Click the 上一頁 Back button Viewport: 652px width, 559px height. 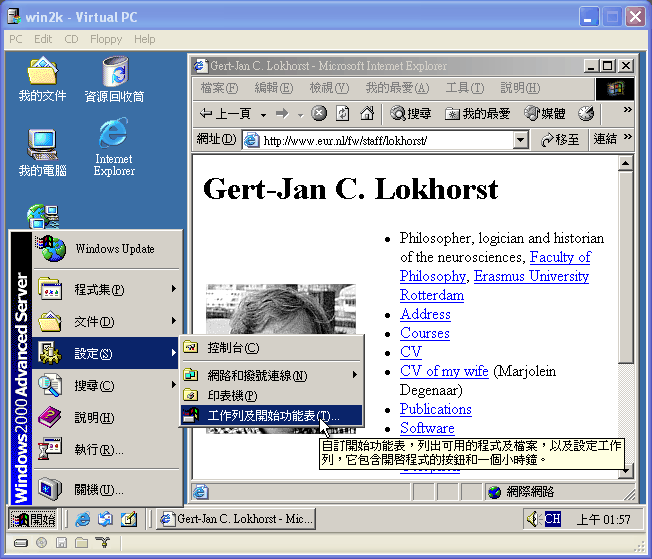point(225,113)
